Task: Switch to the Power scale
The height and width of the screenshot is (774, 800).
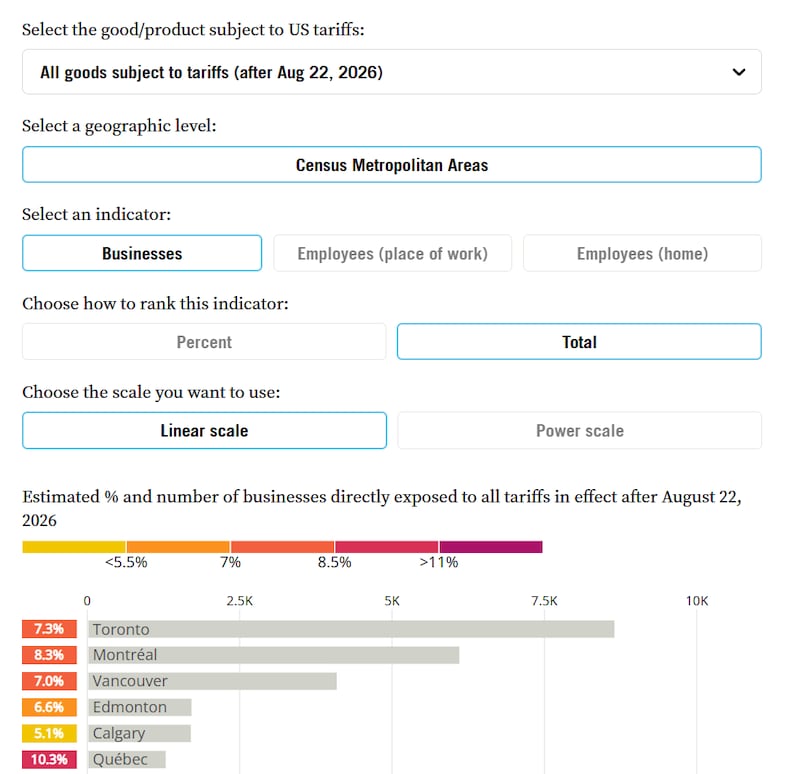Action: [580, 431]
